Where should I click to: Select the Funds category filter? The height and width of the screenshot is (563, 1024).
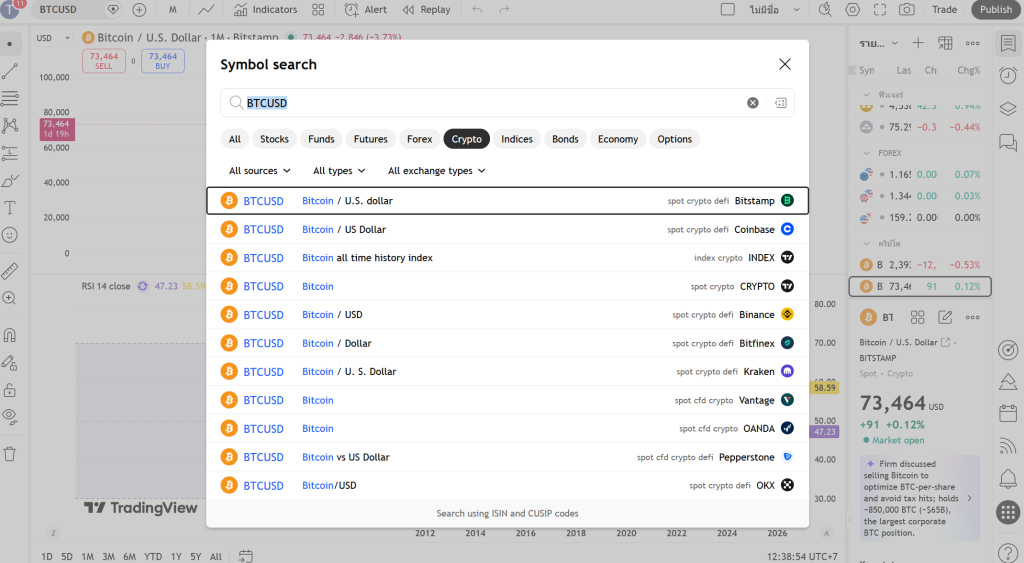[321, 139]
